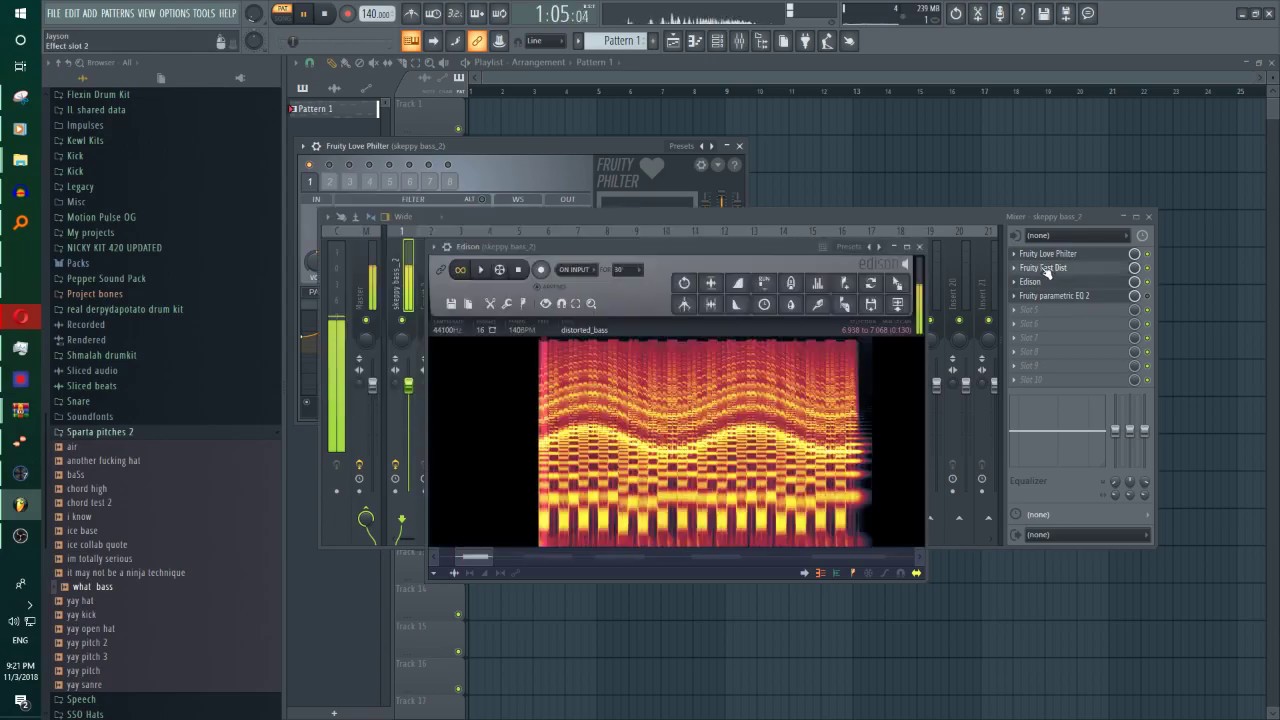The width and height of the screenshot is (1280, 720).
Task: Click the Fruity Fast Dist mix level knob
Action: point(1134,268)
